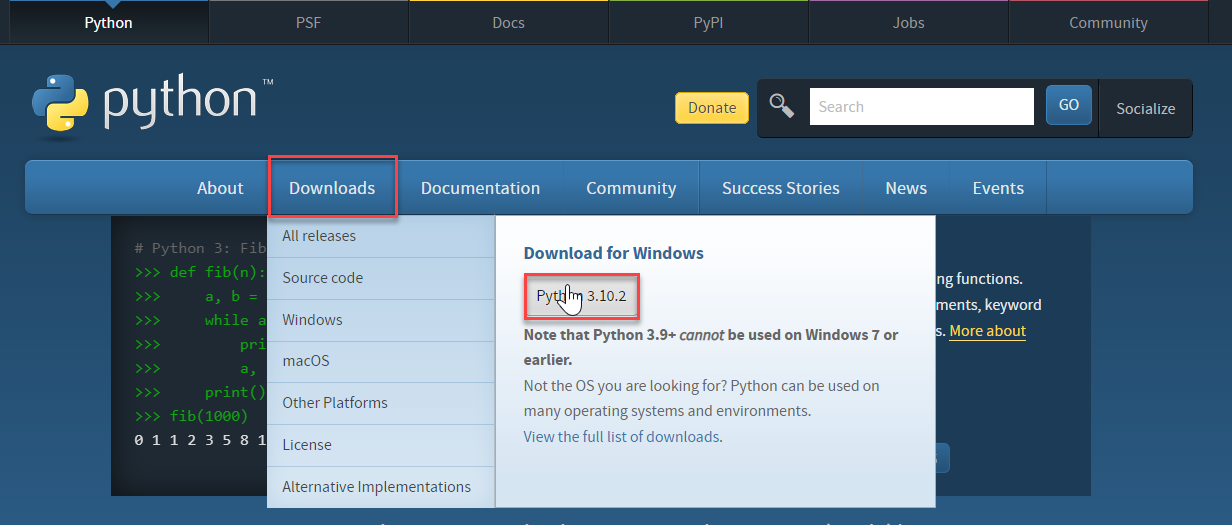The width and height of the screenshot is (1232, 525).
Task: Select the Community top tab
Action: pyautogui.click(x=1108, y=22)
